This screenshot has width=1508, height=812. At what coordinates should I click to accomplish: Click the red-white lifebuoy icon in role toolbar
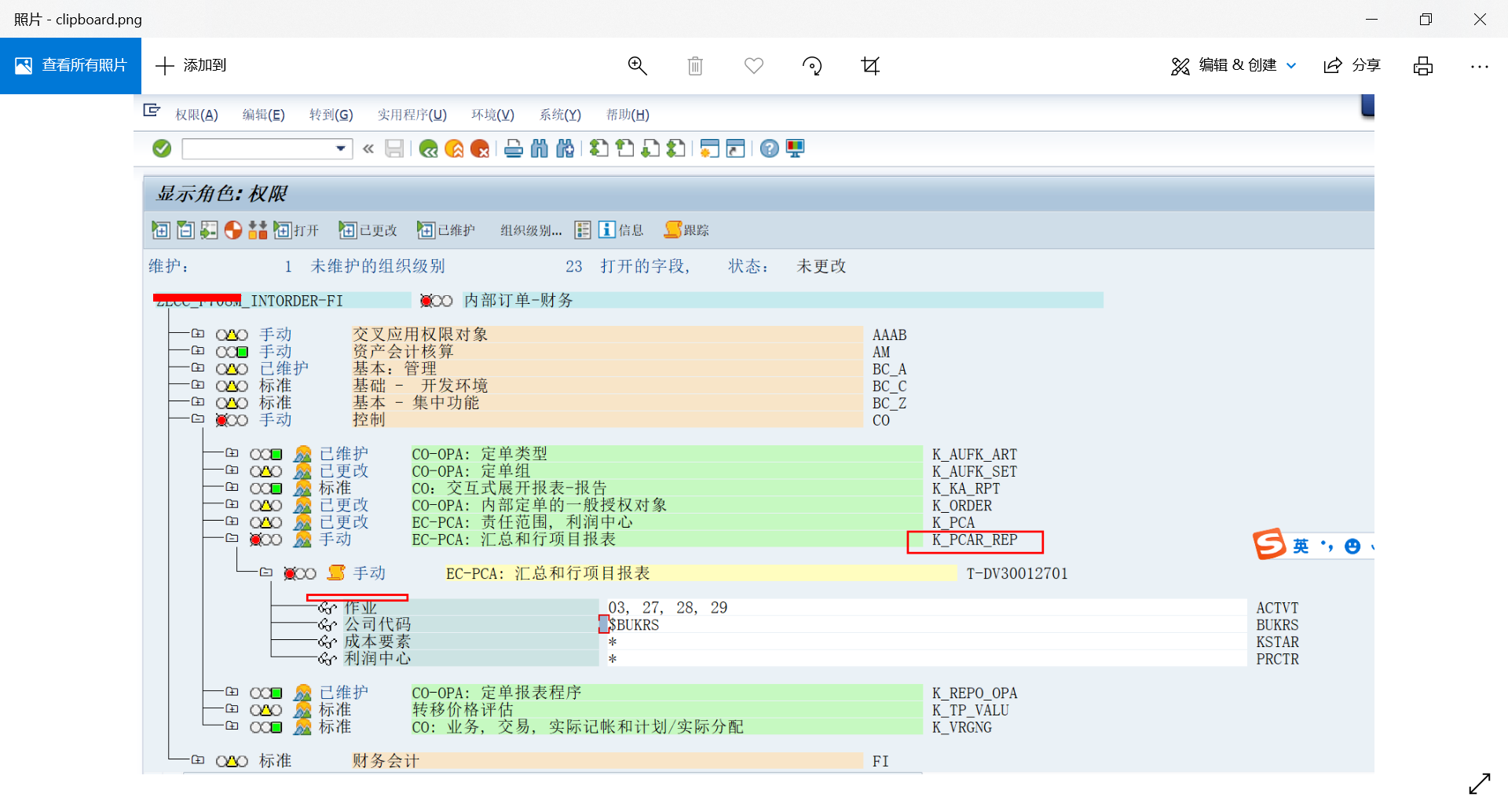click(x=233, y=230)
